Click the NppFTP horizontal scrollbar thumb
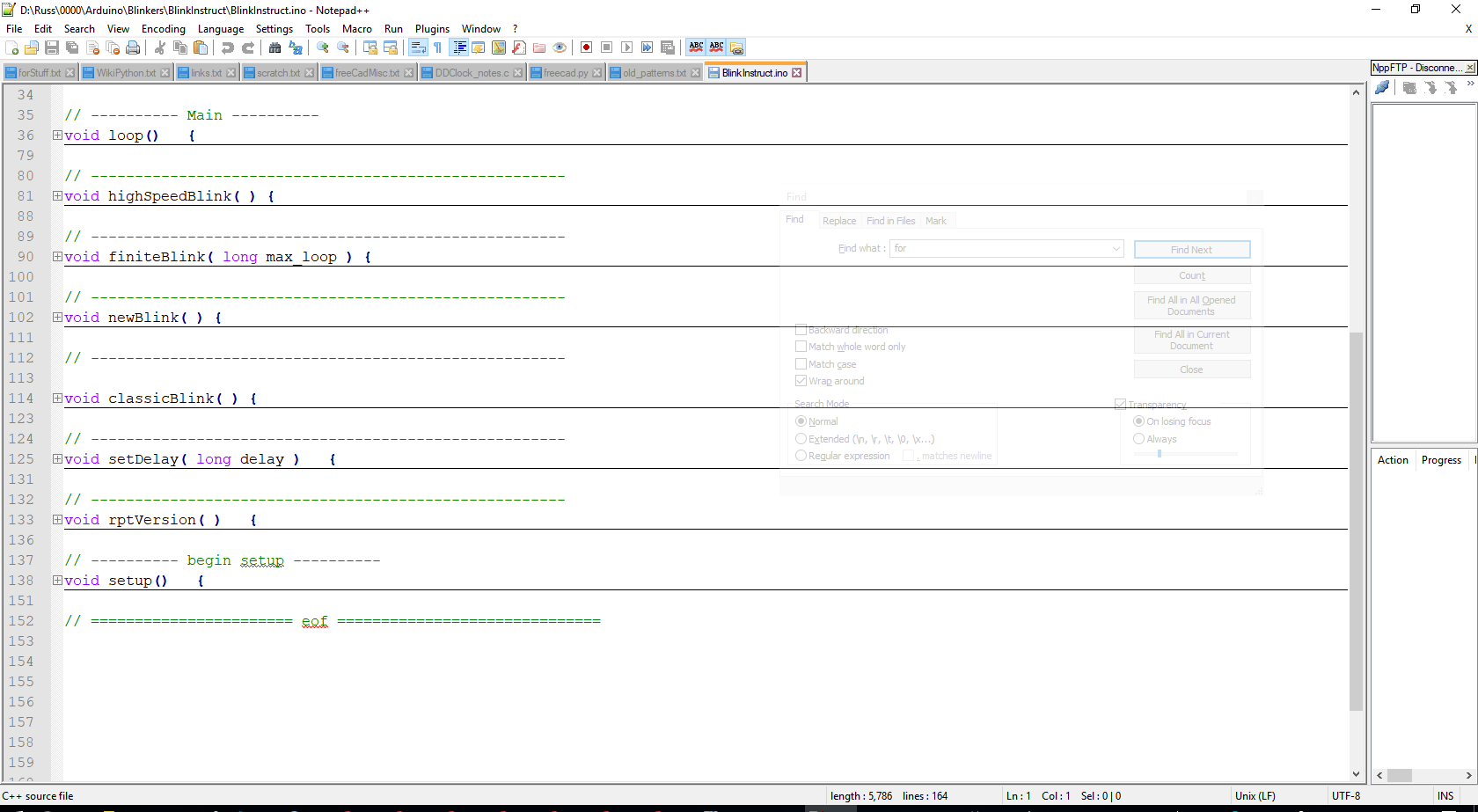Screen dimensions: 1478x812 1400,775
